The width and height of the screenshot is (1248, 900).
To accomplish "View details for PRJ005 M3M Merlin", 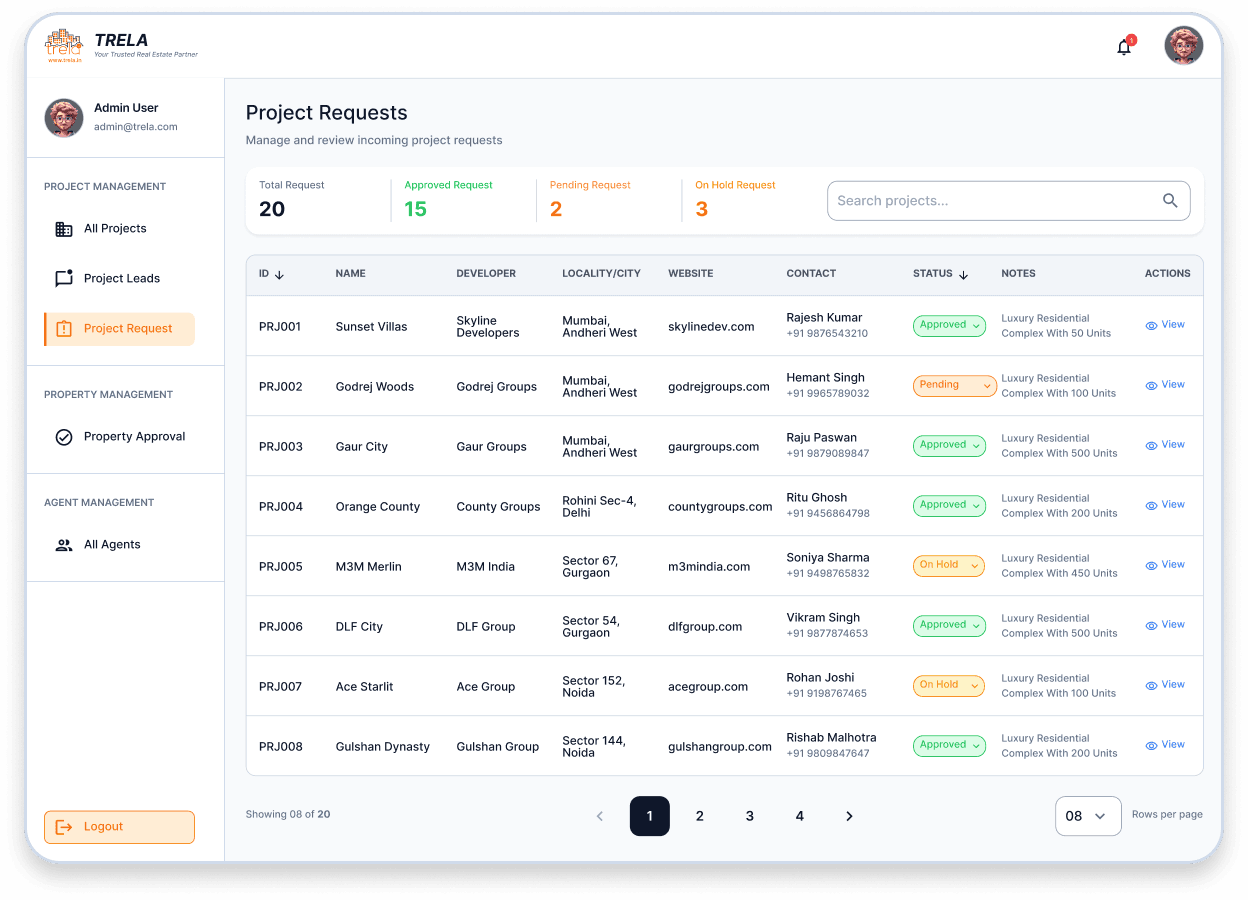I will click(1165, 565).
